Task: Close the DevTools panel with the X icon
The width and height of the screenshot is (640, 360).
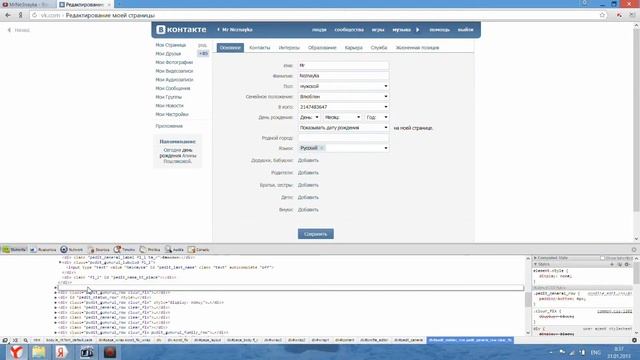Action: (634, 249)
